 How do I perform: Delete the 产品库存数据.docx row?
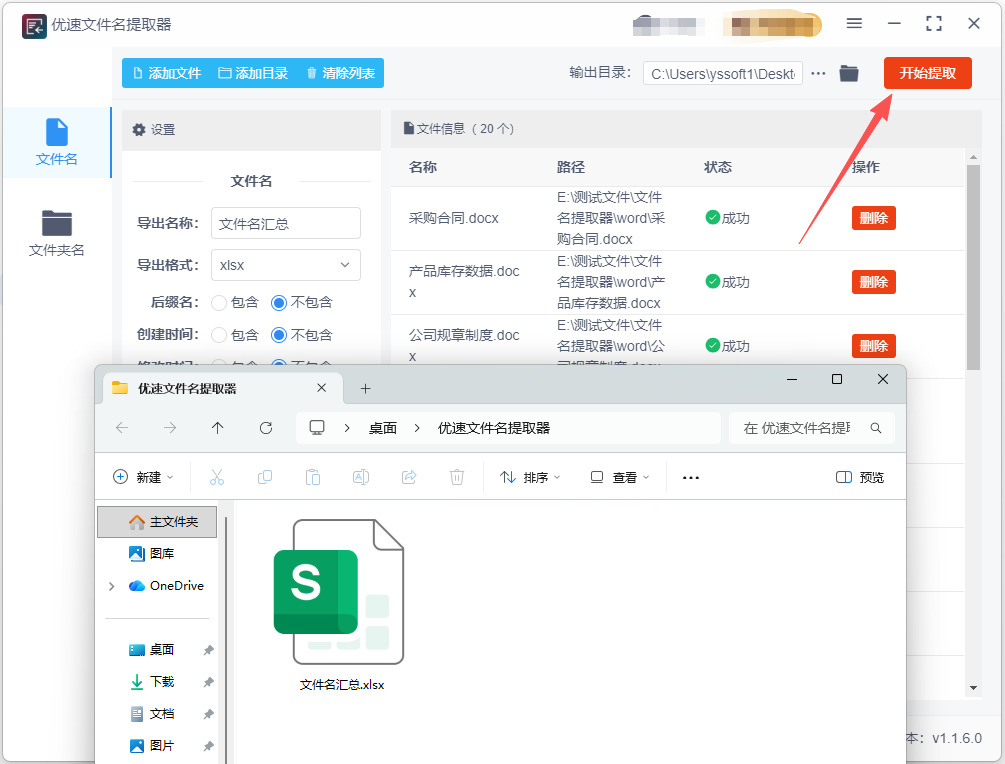point(873,282)
